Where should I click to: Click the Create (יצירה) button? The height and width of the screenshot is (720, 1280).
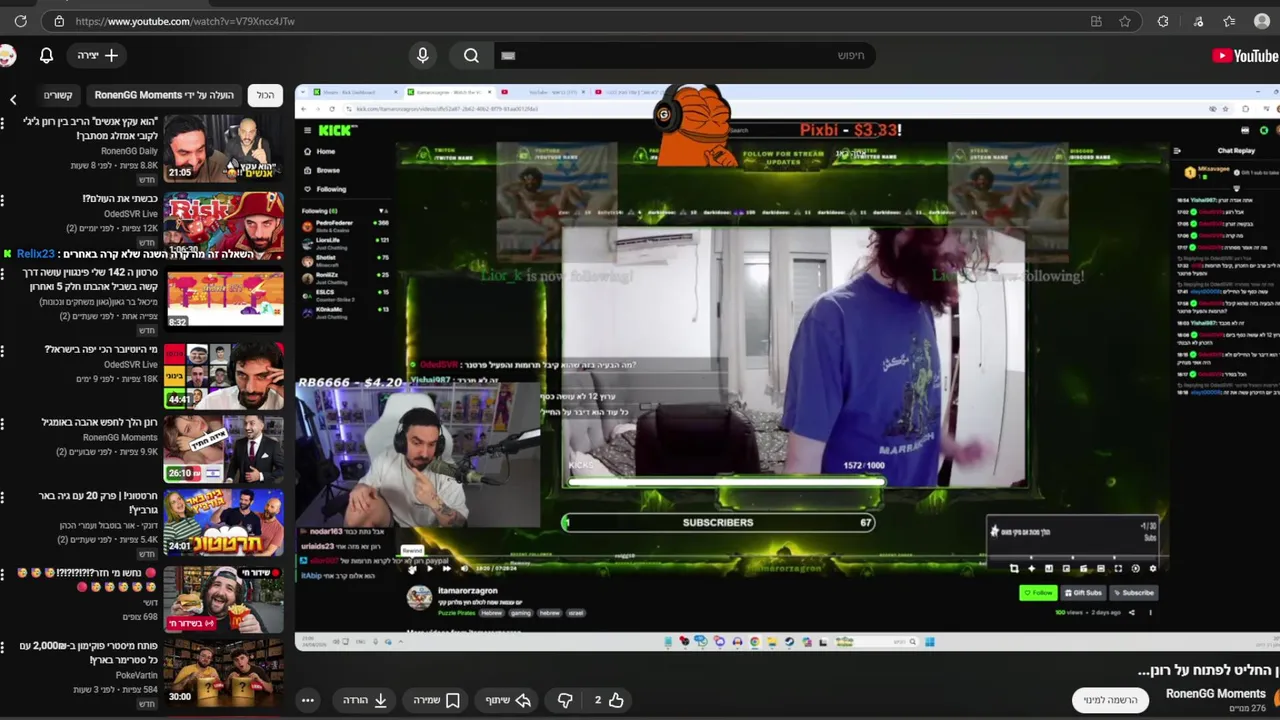tap(98, 56)
